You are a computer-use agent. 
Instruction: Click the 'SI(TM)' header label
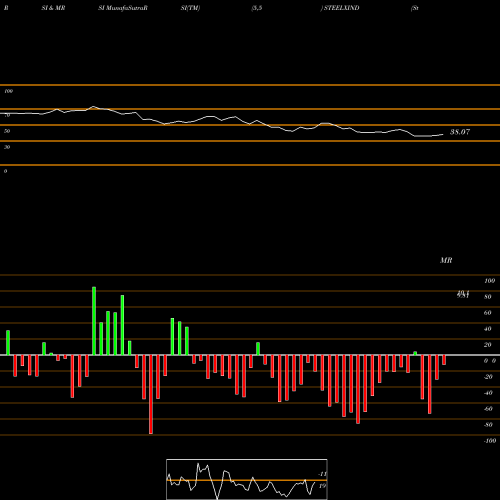click(x=190, y=8)
